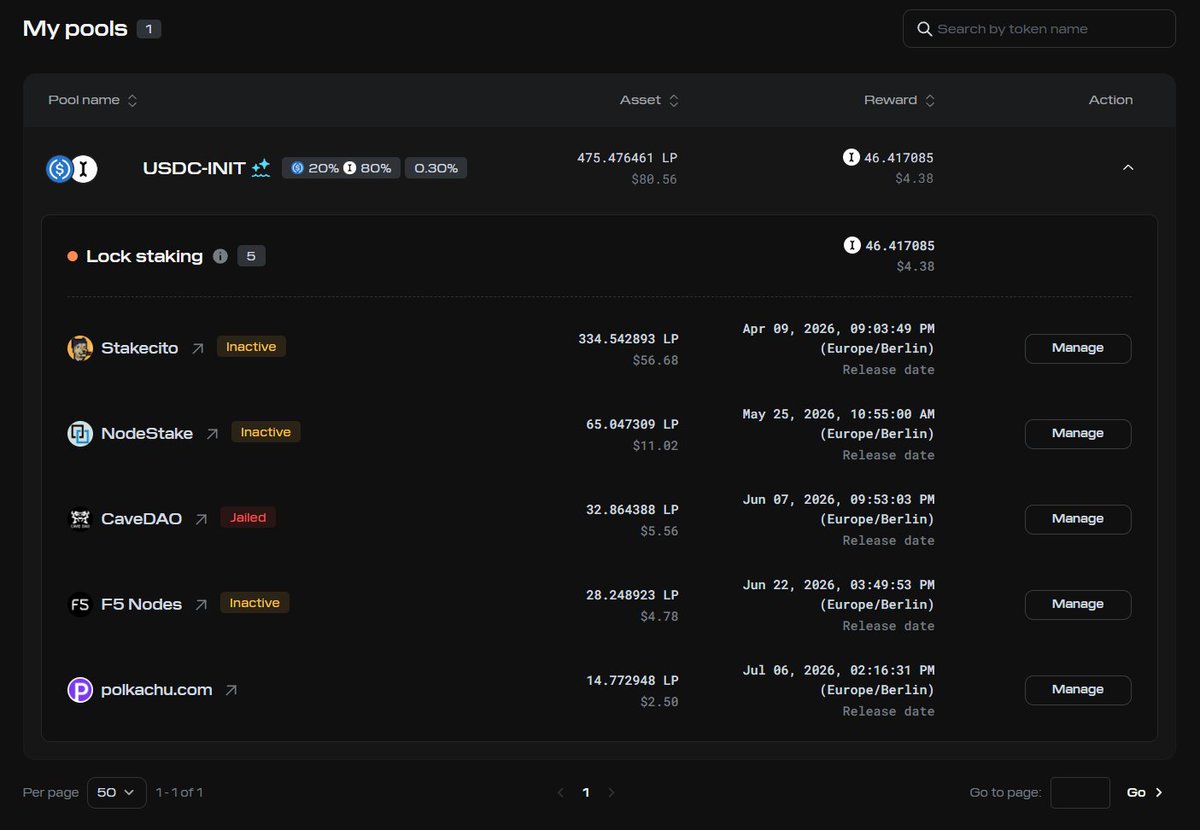This screenshot has height=830, width=1200.
Task: Open Stakecito external link arrow icon
Action: click(x=198, y=348)
